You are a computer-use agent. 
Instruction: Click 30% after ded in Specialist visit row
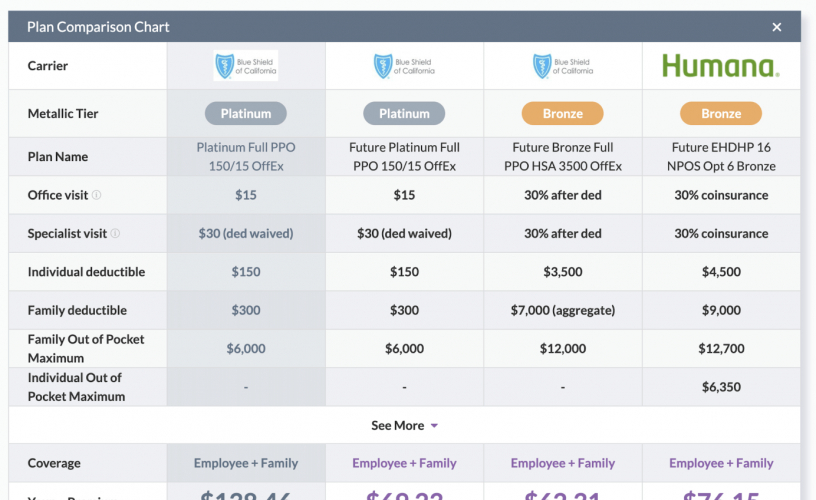(x=563, y=234)
